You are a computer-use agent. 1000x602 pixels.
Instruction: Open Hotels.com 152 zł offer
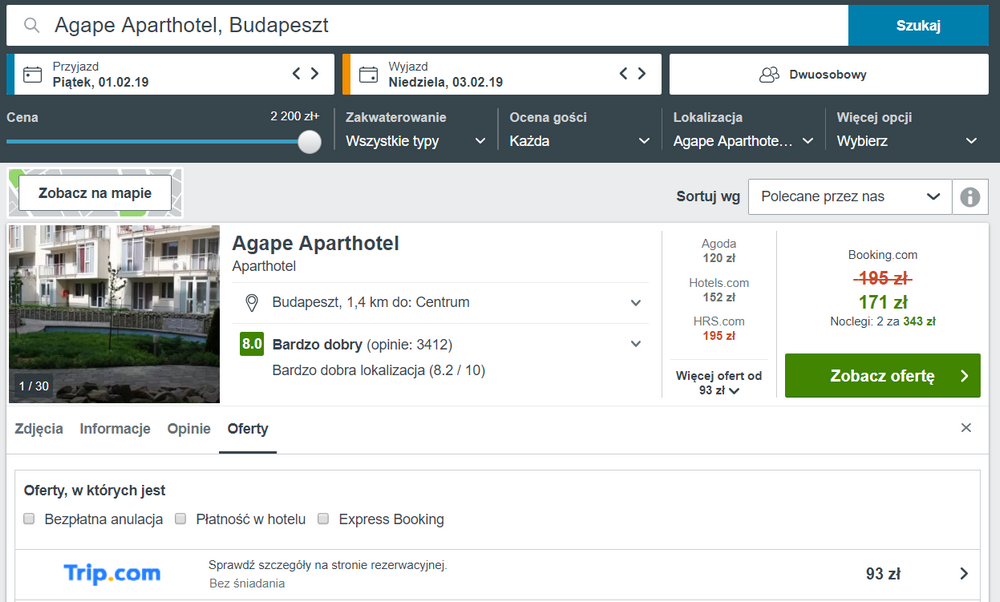(719, 290)
